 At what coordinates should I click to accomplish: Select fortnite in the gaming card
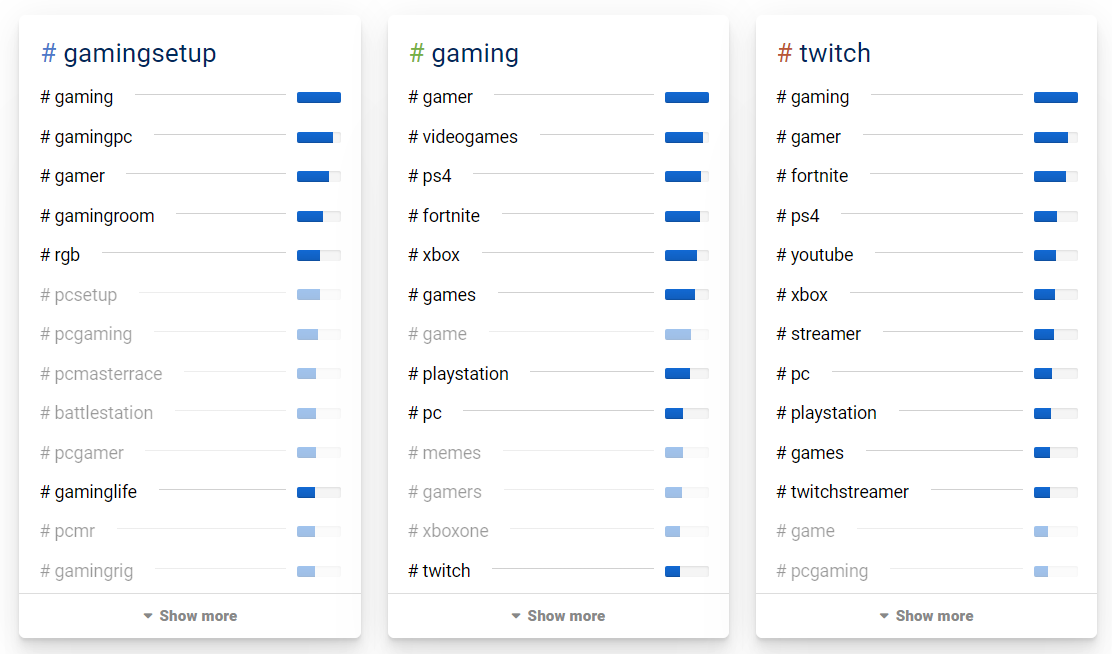pos(444,216)
